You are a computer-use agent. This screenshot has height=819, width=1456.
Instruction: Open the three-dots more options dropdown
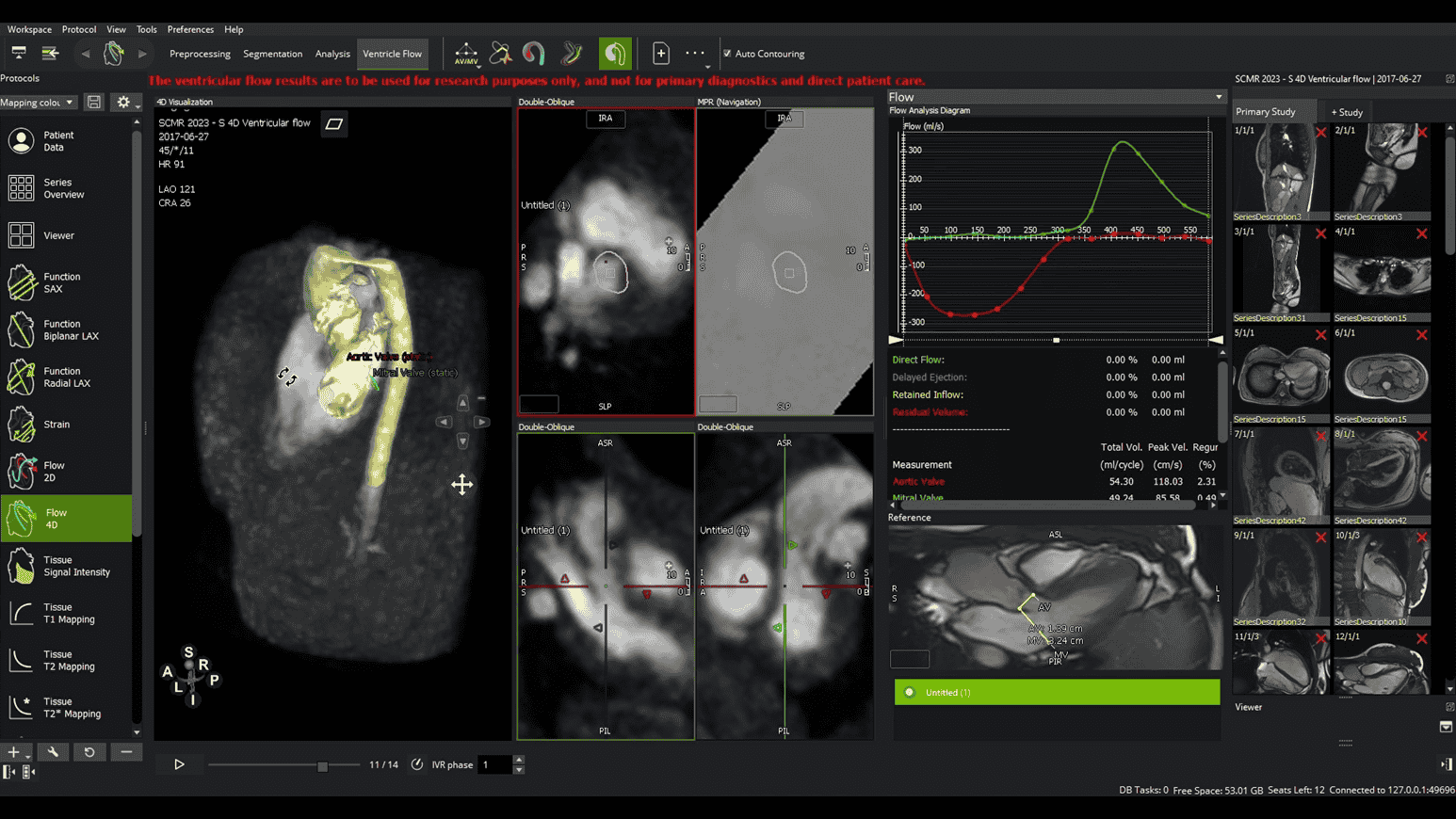(696, 55)
